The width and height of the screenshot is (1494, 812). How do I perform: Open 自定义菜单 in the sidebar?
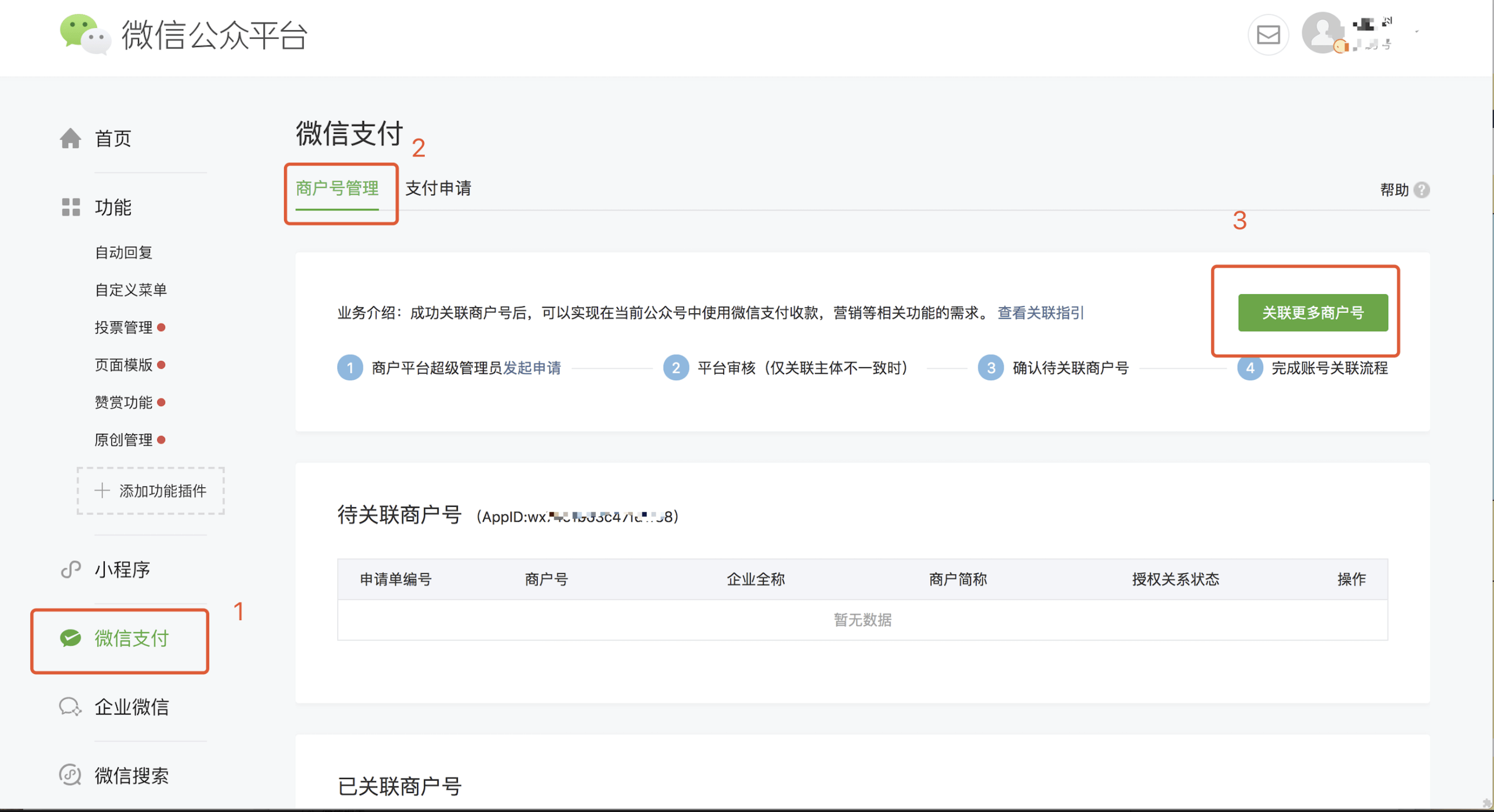(131, 290)
